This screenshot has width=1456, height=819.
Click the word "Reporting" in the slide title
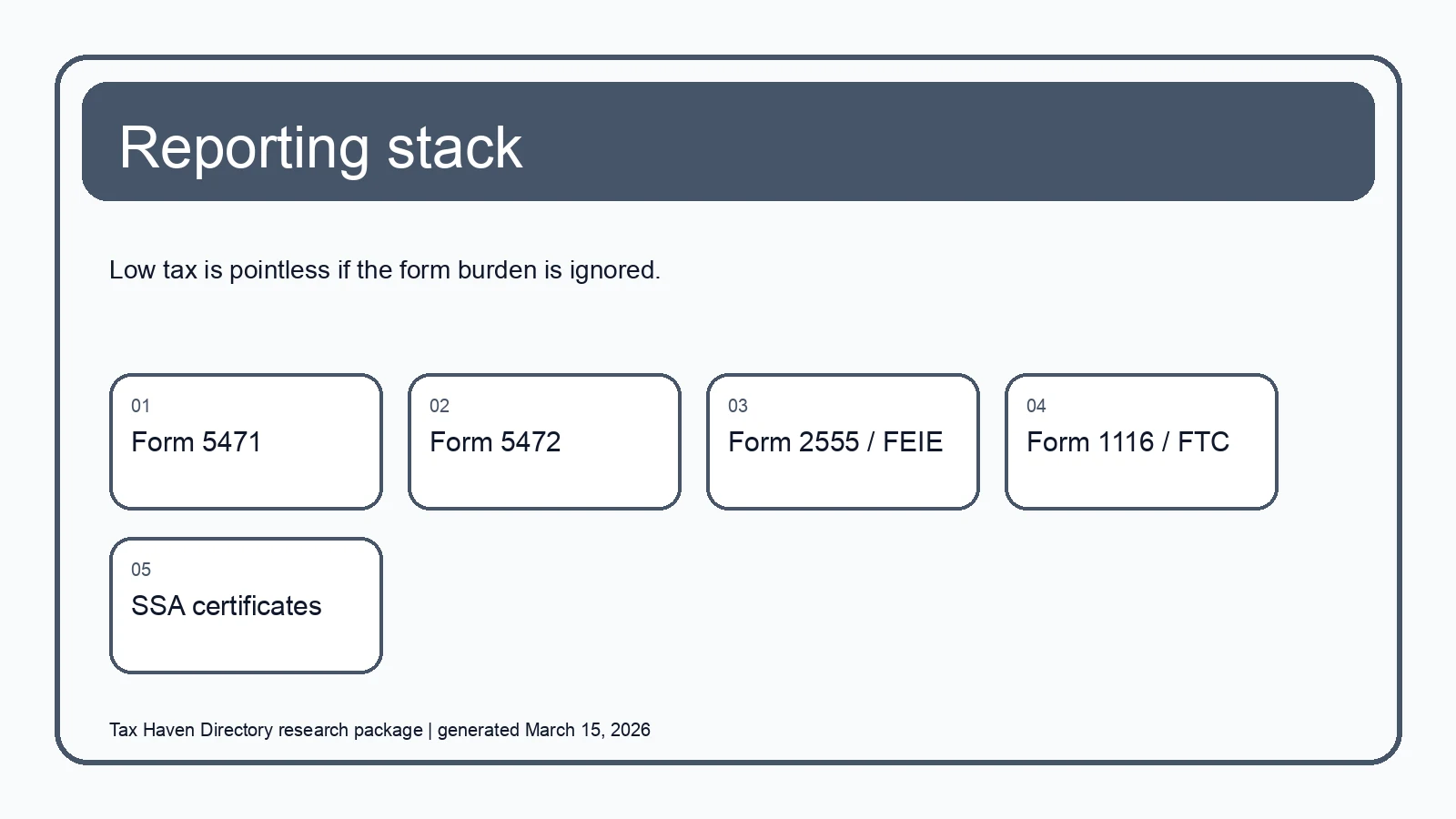(243, 147)
